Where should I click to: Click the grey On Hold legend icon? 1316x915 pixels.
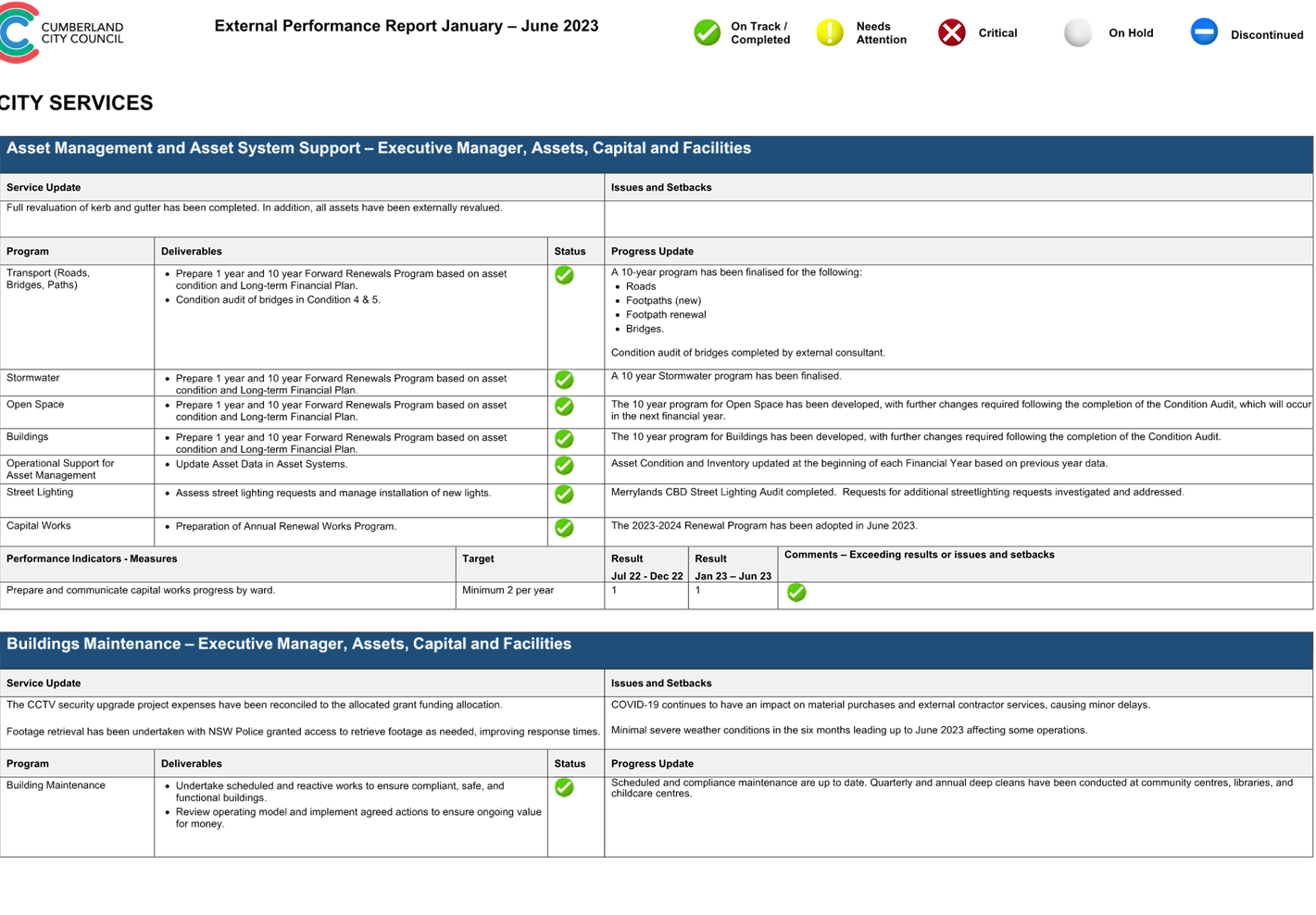click(1077, 32)
